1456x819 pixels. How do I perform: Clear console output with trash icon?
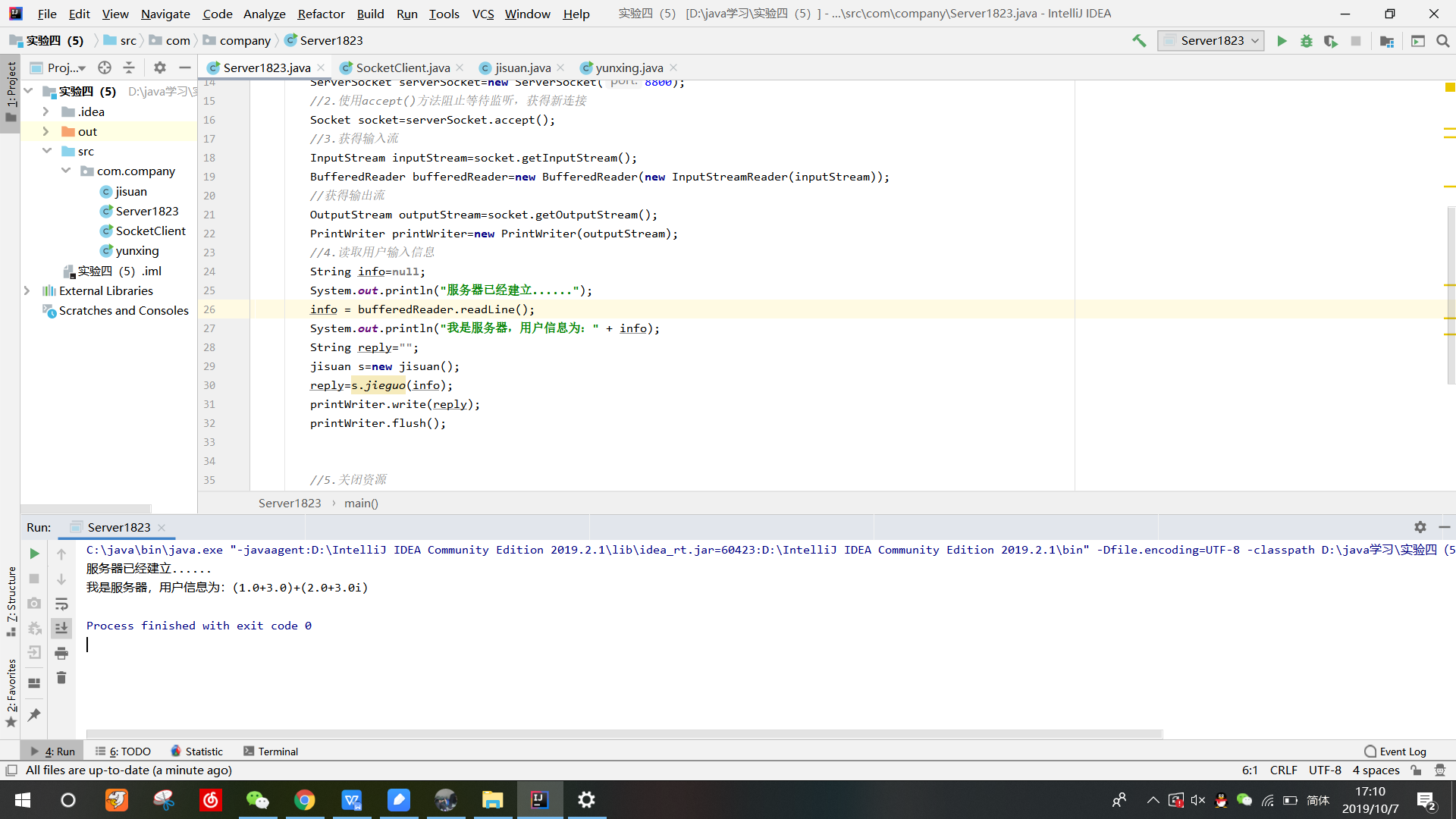point(61,678)
